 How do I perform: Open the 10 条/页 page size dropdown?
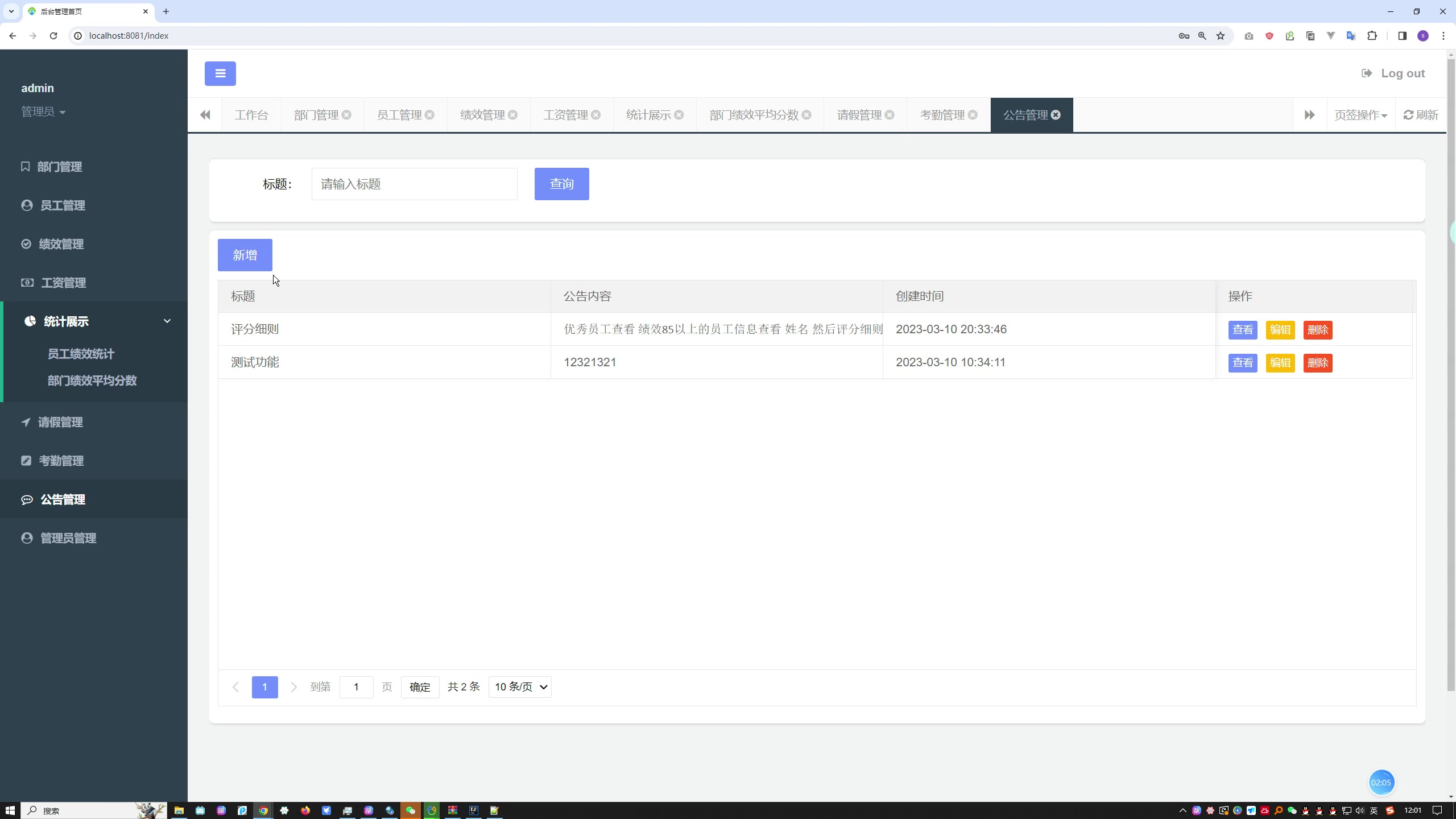coord(520,687)
